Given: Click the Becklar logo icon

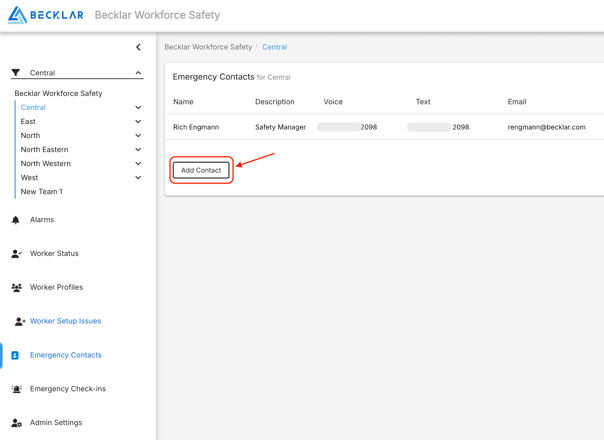Looking at the screenshot, I should (17, 15).
